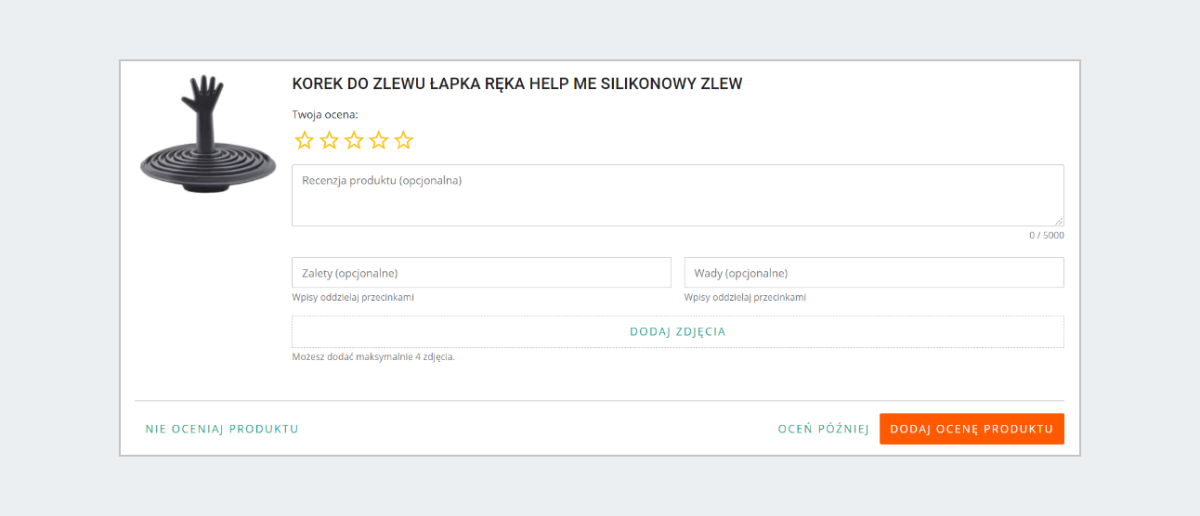The image size is (1200, 516).
Task: Click the product title heading
Action: [x=517, y=84]
